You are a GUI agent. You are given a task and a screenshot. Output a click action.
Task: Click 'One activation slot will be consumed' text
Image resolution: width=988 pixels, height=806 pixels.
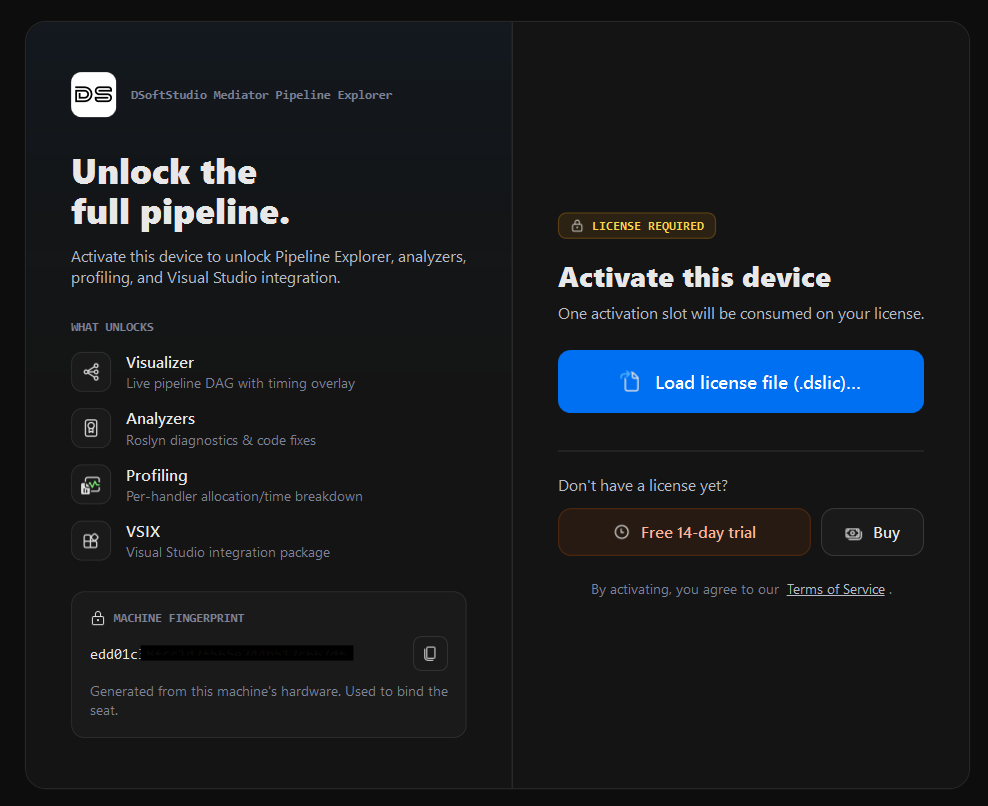point(741,314)
